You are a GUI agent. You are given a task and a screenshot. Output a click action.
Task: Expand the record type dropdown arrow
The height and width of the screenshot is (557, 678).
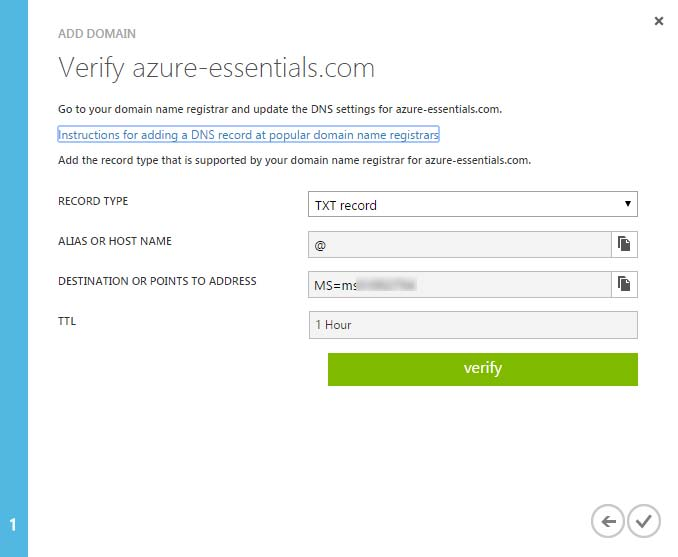pos(628,204)
